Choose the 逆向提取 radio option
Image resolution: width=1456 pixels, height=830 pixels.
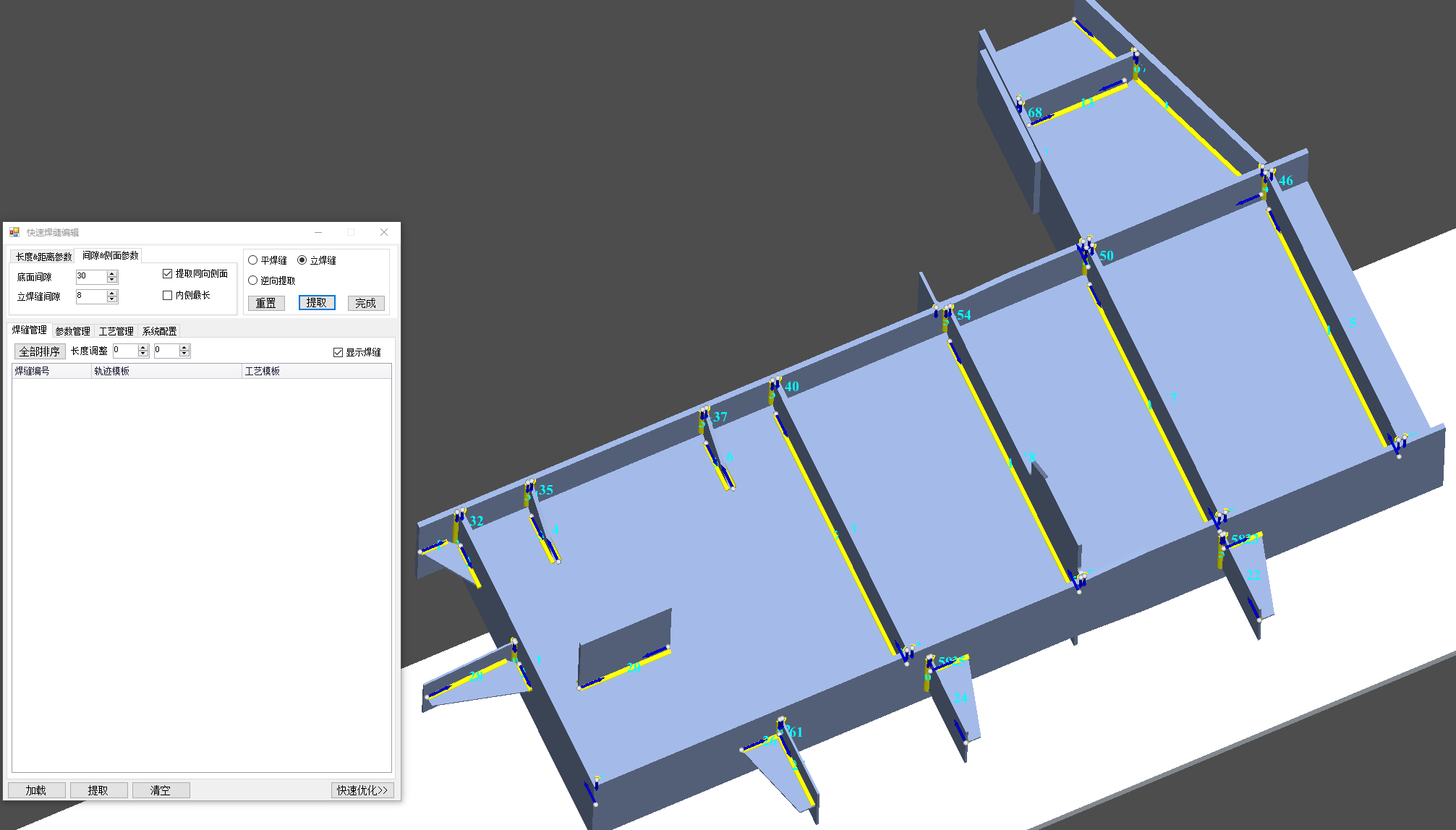point(253,281)
